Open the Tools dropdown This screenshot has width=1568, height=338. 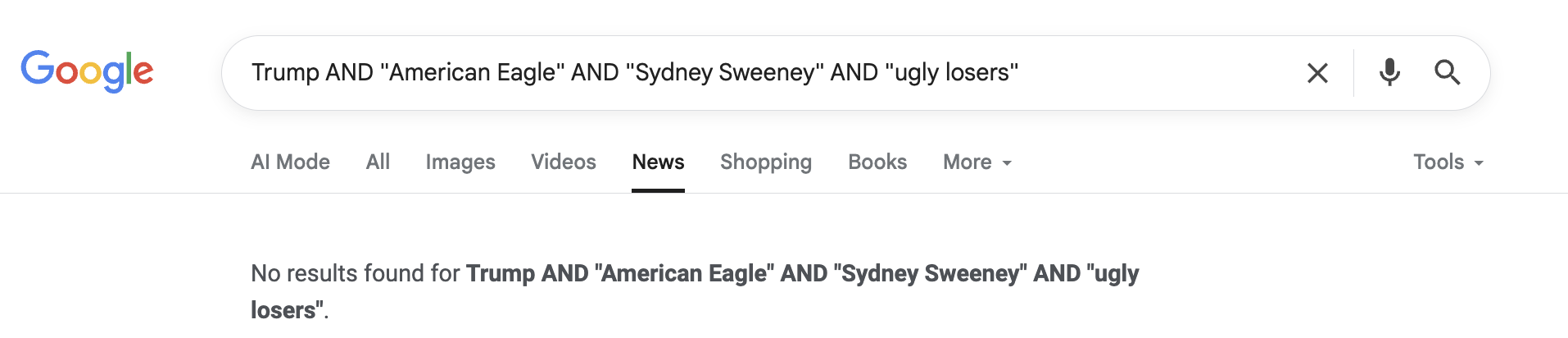pos(1448,162)
